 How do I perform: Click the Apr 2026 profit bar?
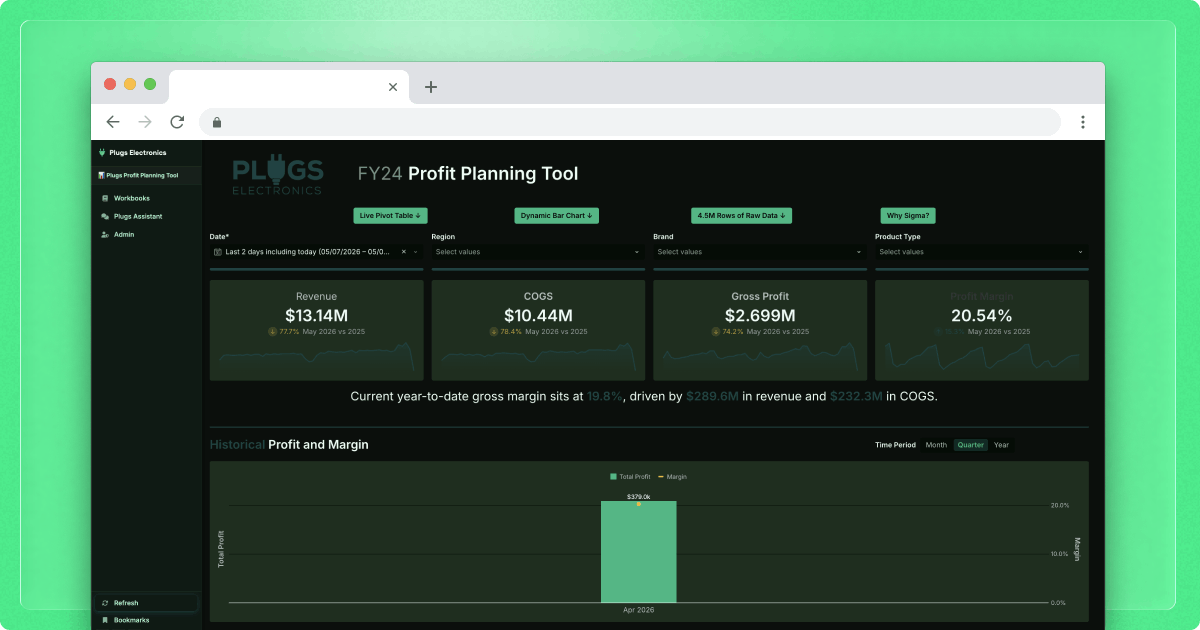pyautogui.click(x=638, y=552)
